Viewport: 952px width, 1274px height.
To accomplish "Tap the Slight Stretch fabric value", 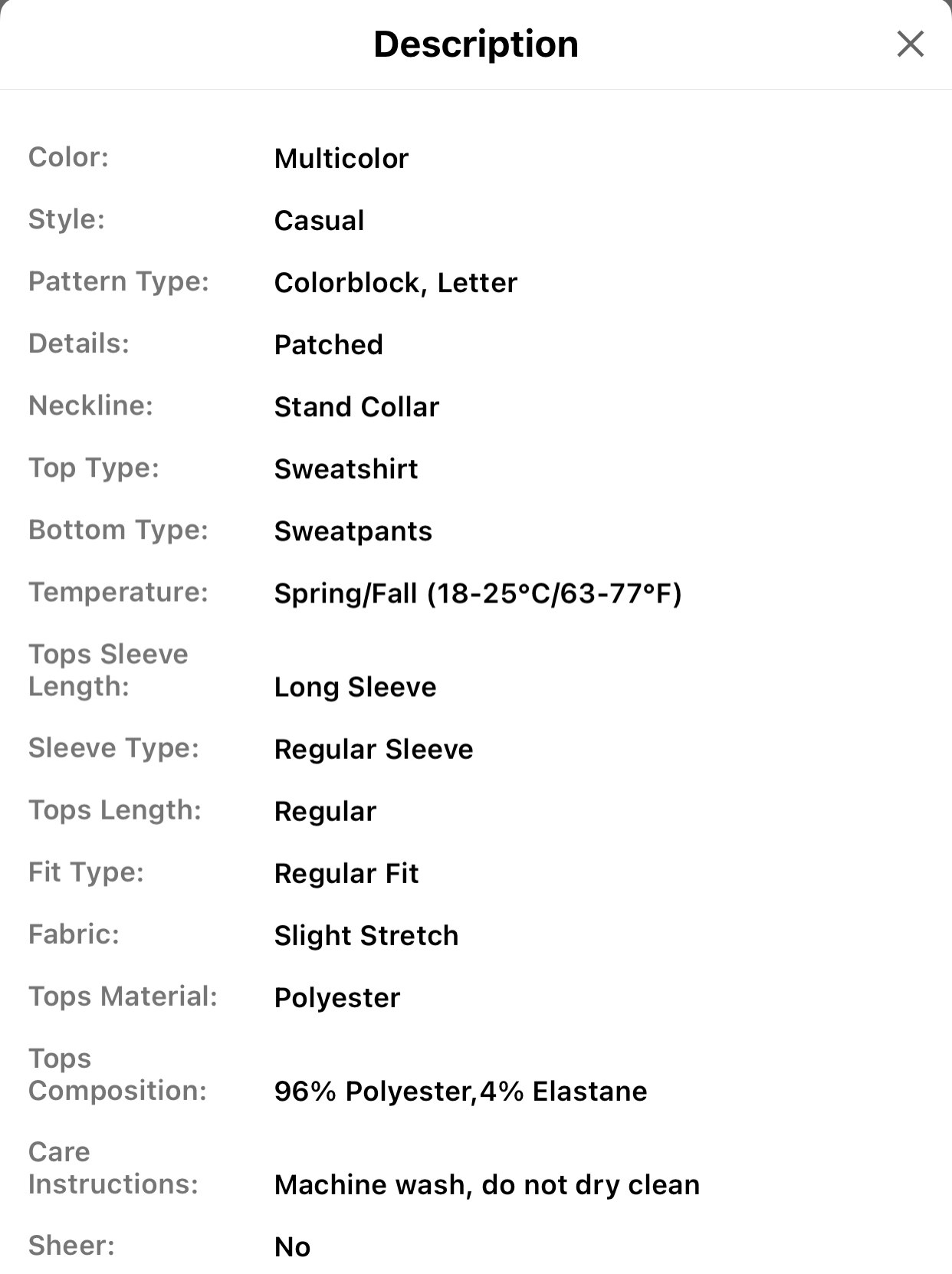I will 366,935.
